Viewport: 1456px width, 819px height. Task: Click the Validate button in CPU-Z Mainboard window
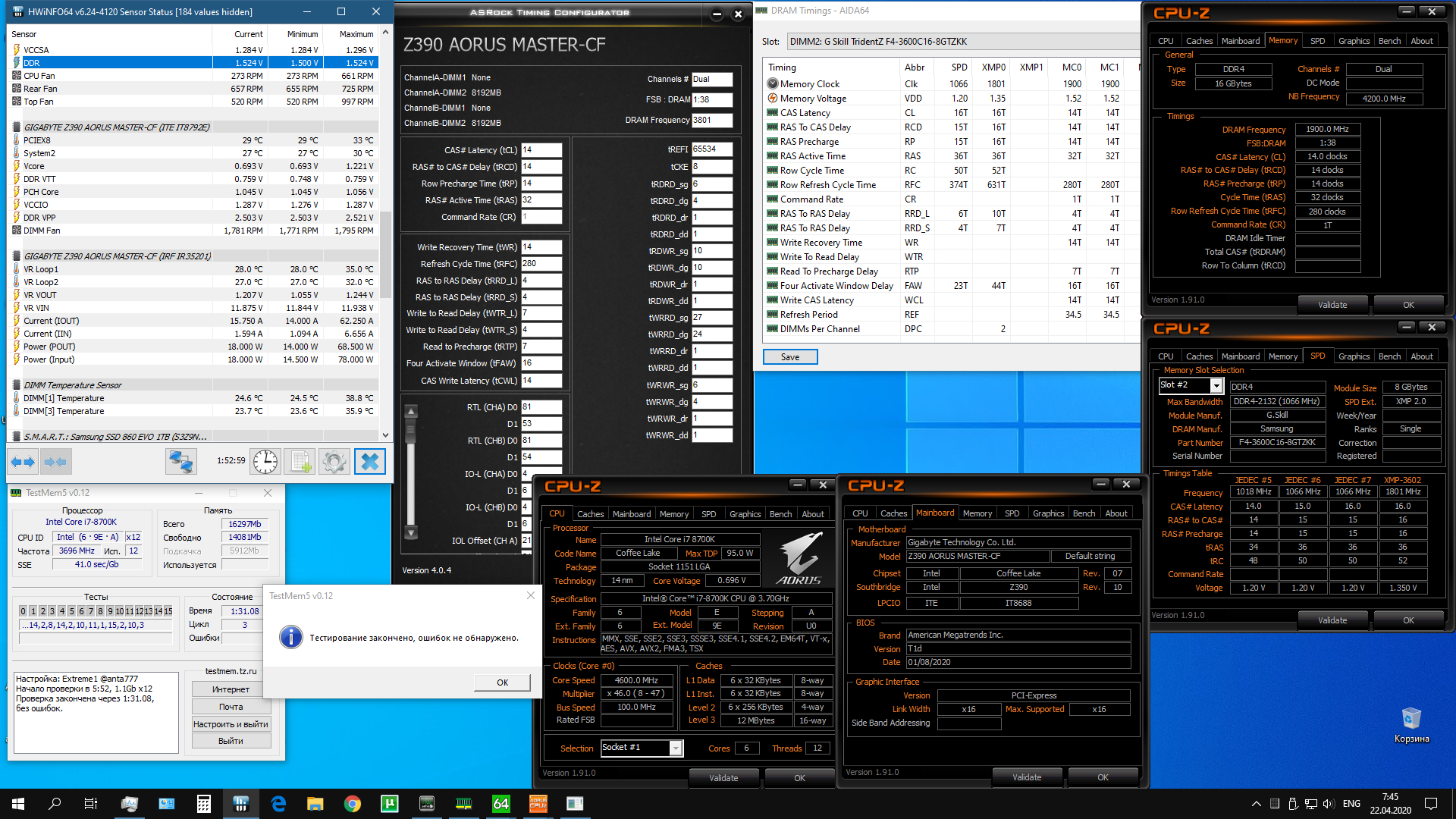(1026, 777)
